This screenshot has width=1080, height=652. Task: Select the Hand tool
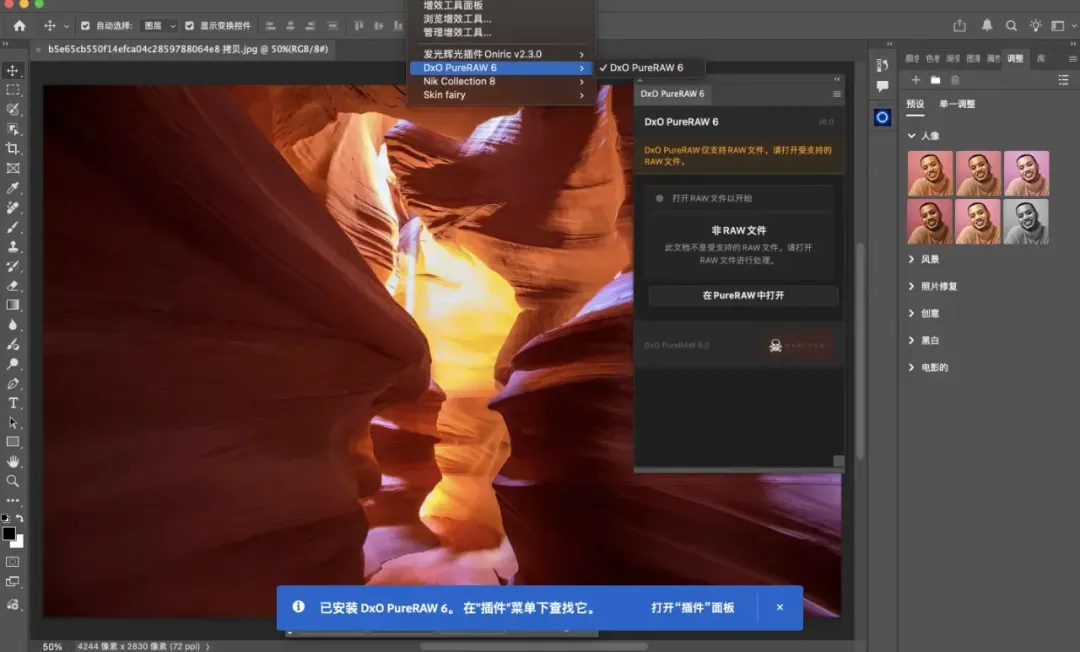12,461
